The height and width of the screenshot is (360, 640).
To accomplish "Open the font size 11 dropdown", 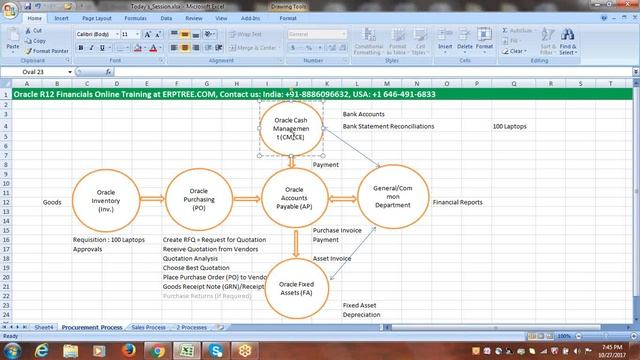I will click(138, 34).
